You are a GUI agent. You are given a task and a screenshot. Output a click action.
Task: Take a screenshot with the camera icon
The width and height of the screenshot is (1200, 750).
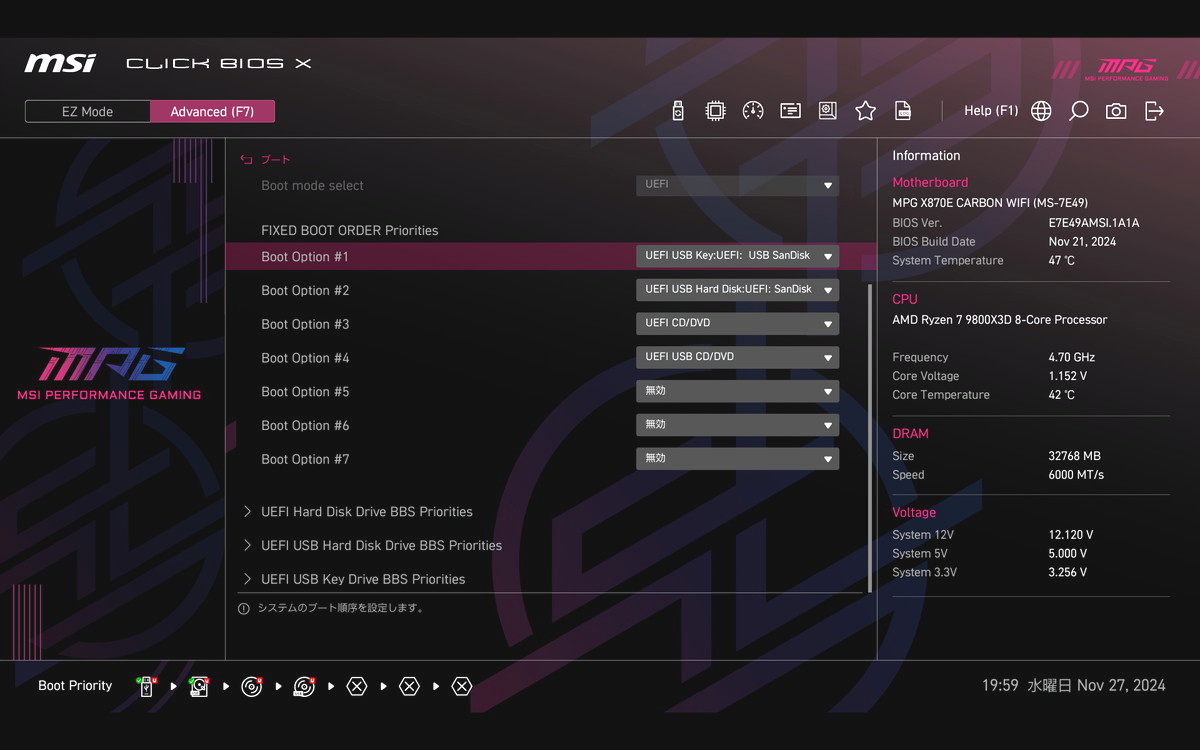pyautogui.click(x=1116, y=111)
